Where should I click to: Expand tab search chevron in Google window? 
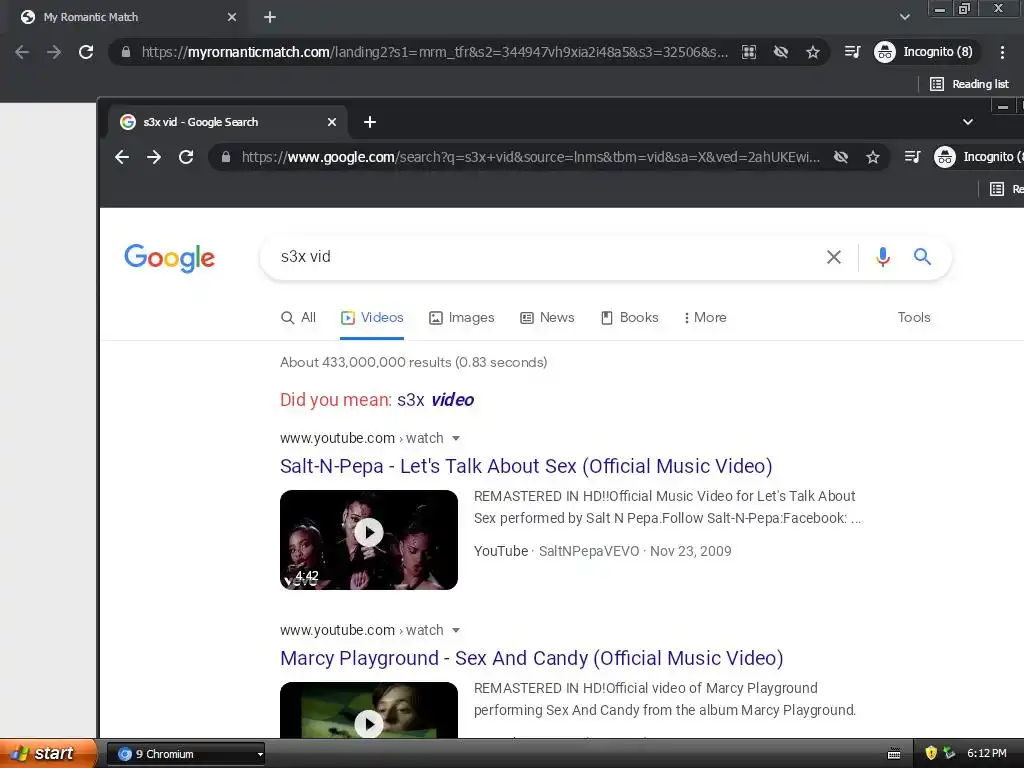coord(968,122)
